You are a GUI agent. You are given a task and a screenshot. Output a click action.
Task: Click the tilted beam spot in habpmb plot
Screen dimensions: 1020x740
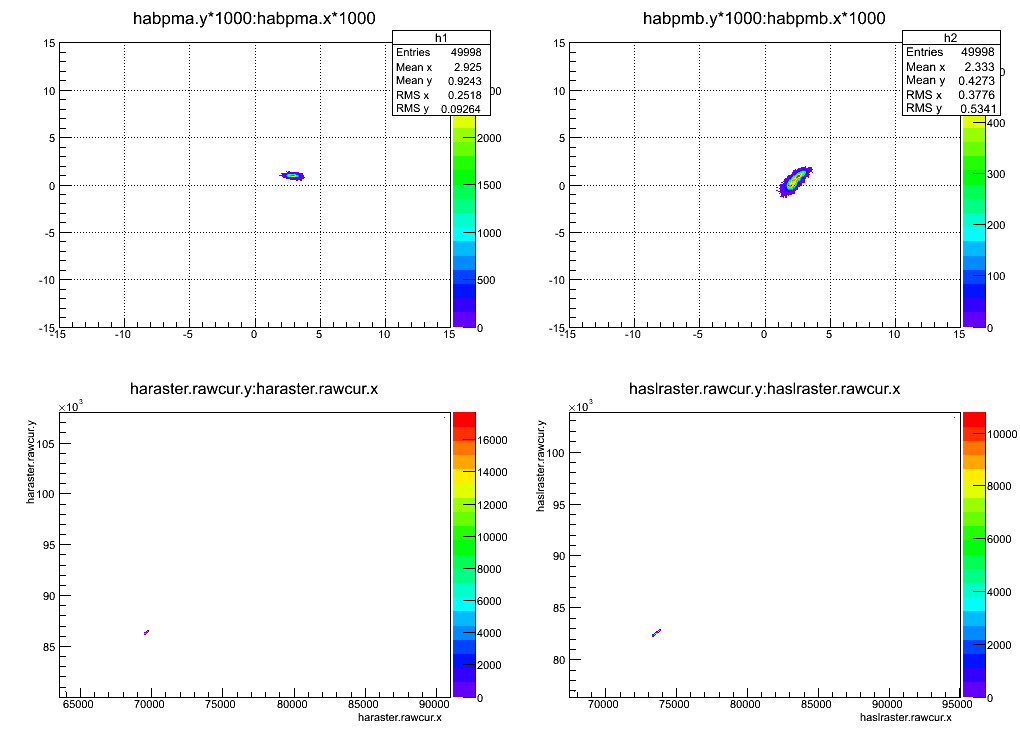click(x=795, y=181)
